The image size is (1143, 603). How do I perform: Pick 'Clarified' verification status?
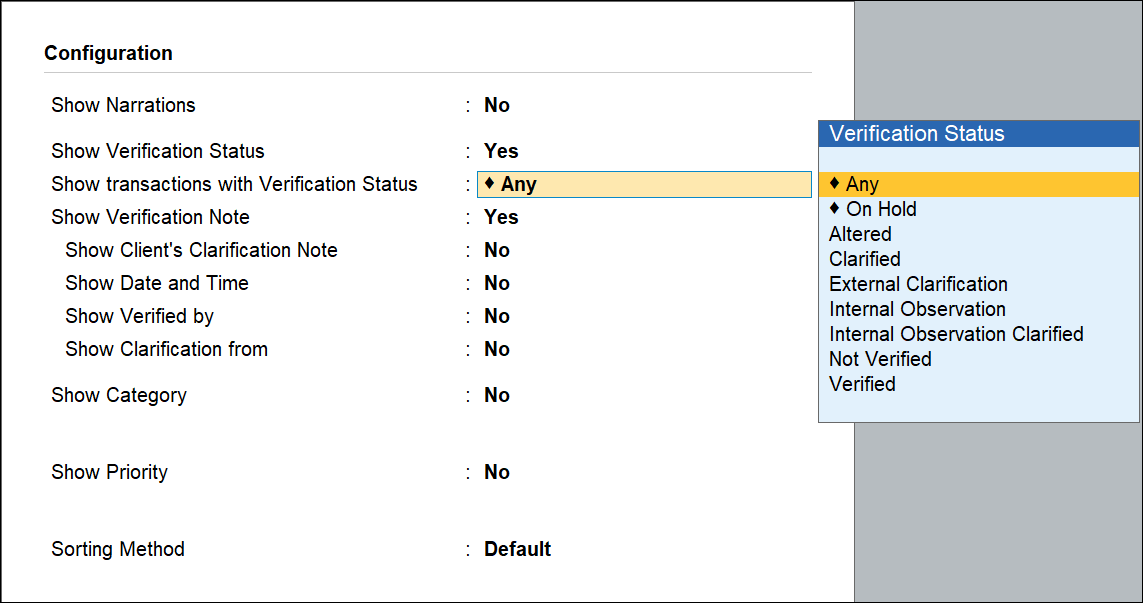(x=865, y=259)
